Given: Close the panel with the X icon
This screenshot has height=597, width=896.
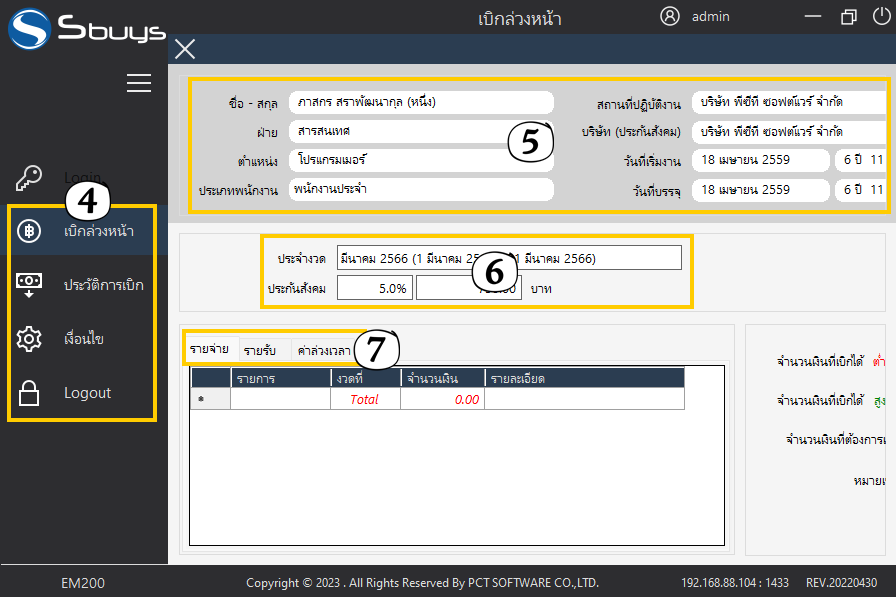Looking at the screenshot, I should 185,49.
